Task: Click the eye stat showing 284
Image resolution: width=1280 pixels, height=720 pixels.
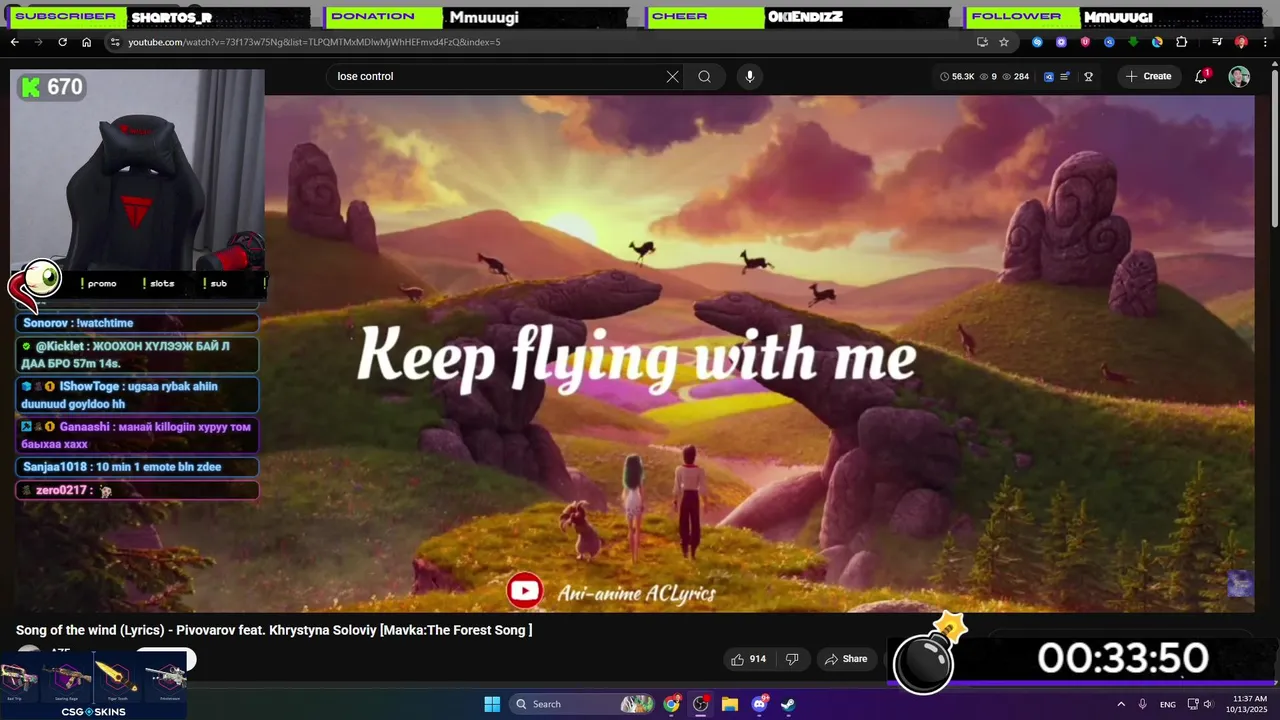Action: (1015, 76)
